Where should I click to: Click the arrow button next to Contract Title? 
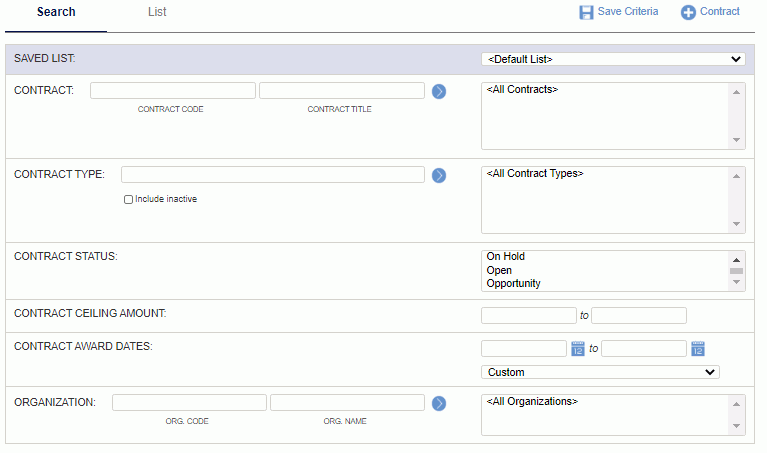click(x=439, y=91)
